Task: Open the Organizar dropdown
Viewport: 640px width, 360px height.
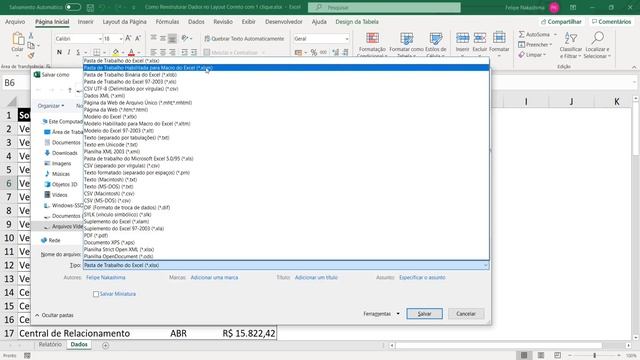Action: pyautogui.click(x=51, y=106)
